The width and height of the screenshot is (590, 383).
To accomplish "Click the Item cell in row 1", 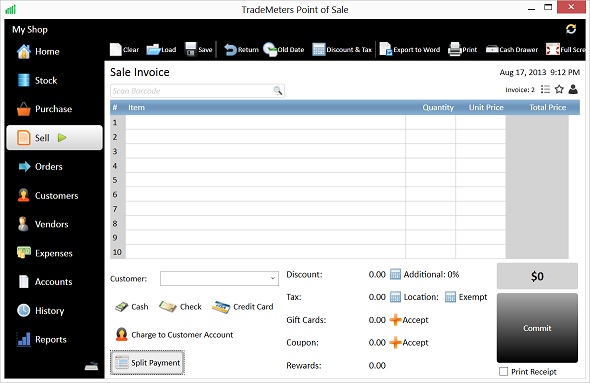I will pyautogui.click(x=265, y=122).
